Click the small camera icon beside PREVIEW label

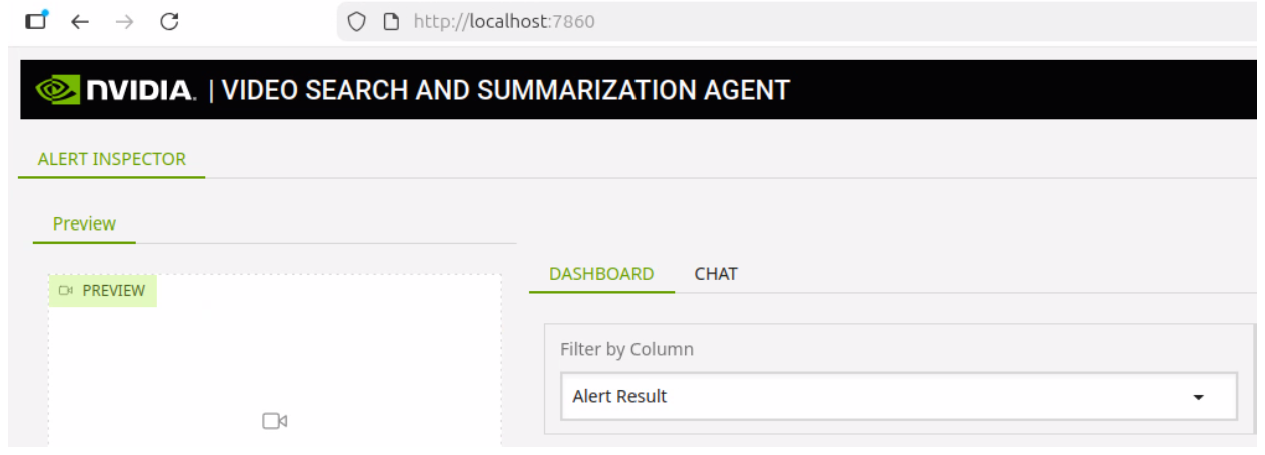67,291
